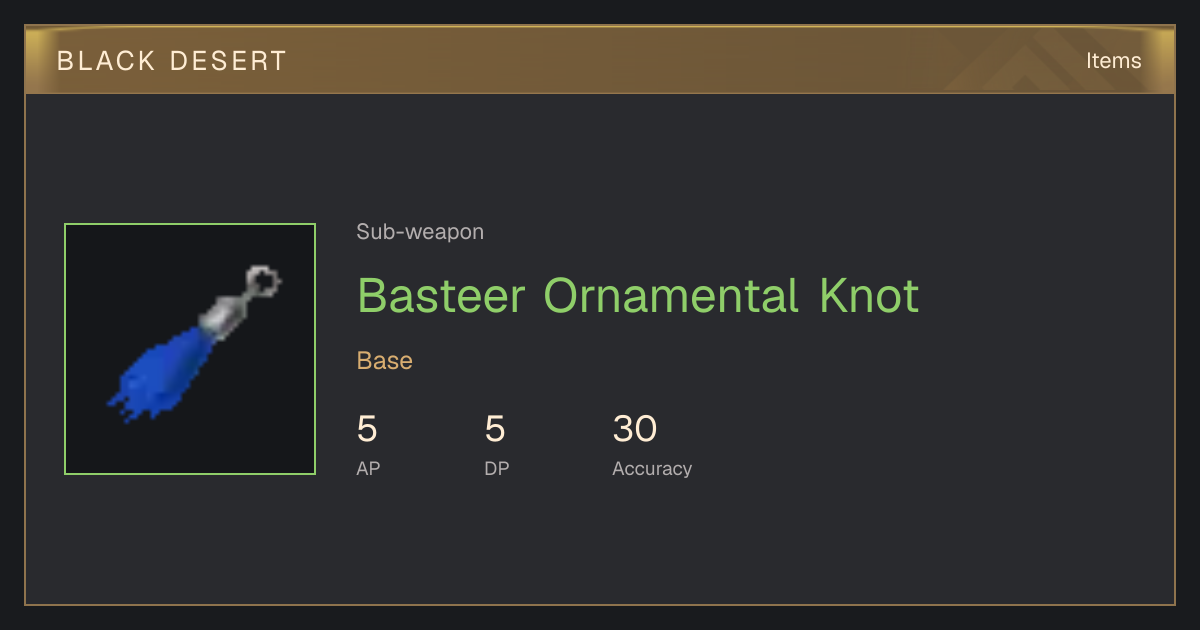This screenshot has width=1200, height=630.
Task: Click the AP value 5
Action: [367, 429]
